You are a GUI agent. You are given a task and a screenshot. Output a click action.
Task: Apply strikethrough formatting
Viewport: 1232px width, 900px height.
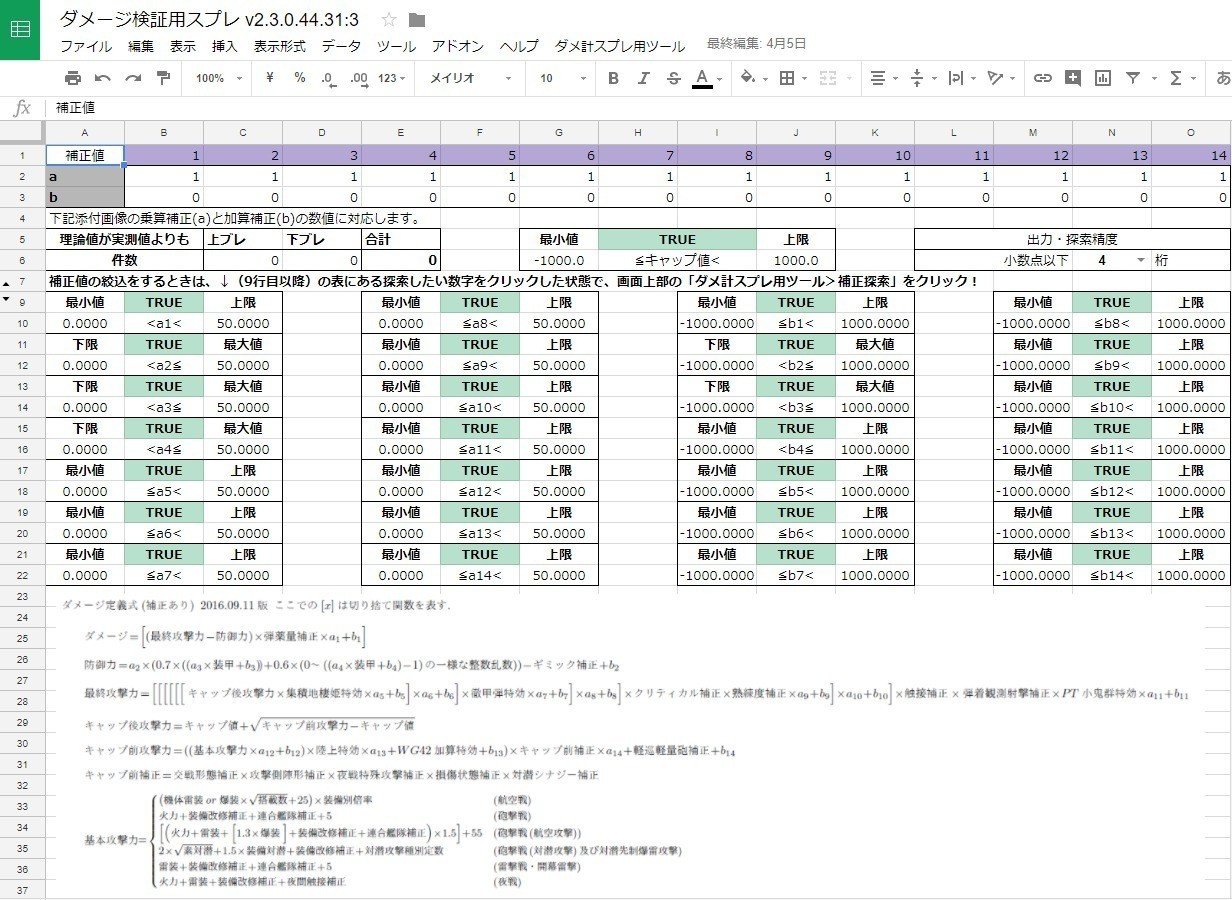(673, 78)
